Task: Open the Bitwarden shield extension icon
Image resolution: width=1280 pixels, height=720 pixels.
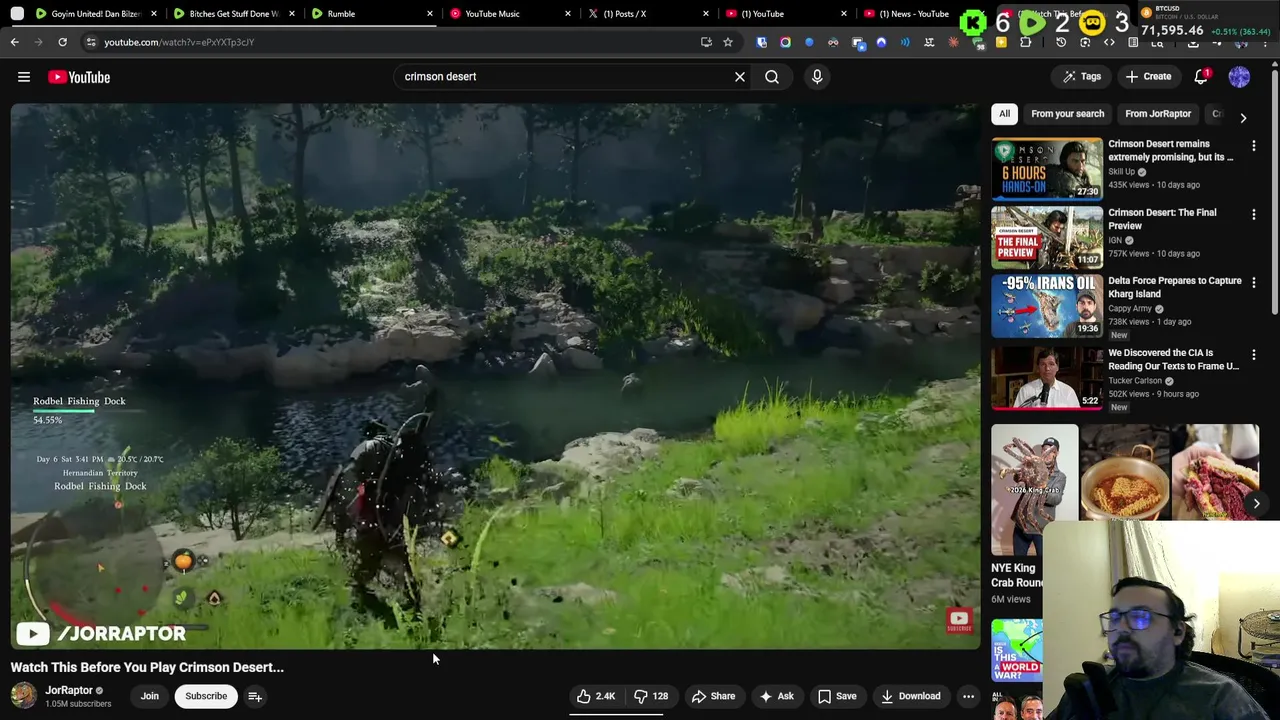Action: [x=762, y=42]
